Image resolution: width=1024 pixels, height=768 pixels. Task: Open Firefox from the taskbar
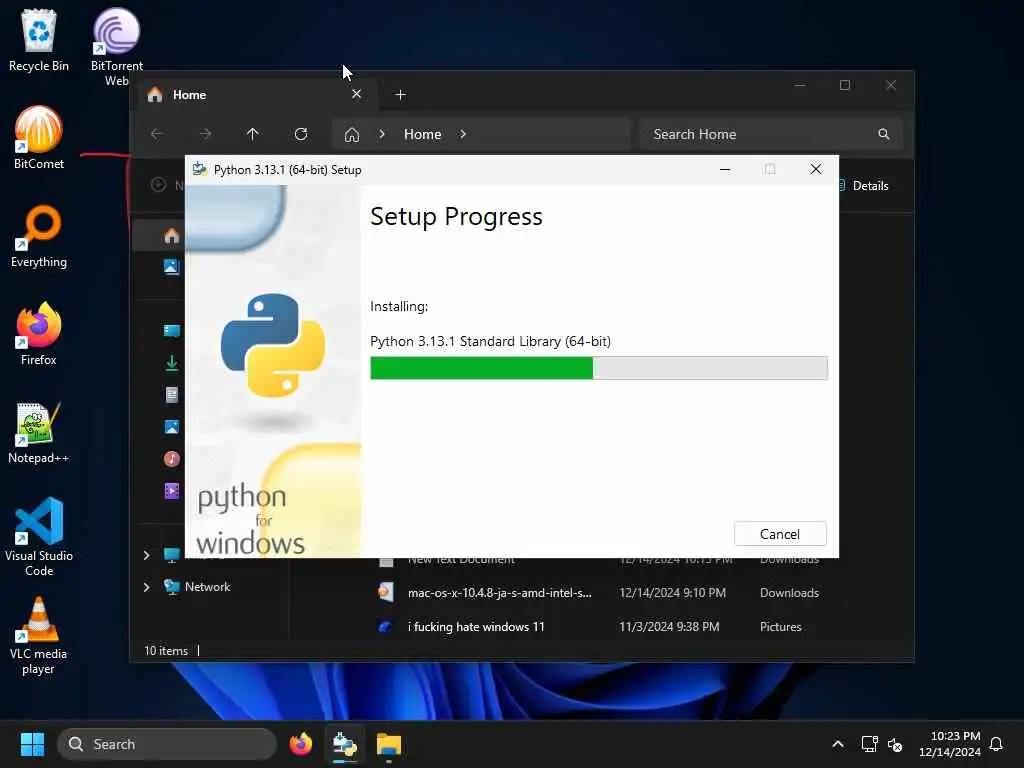pos(301,744)
